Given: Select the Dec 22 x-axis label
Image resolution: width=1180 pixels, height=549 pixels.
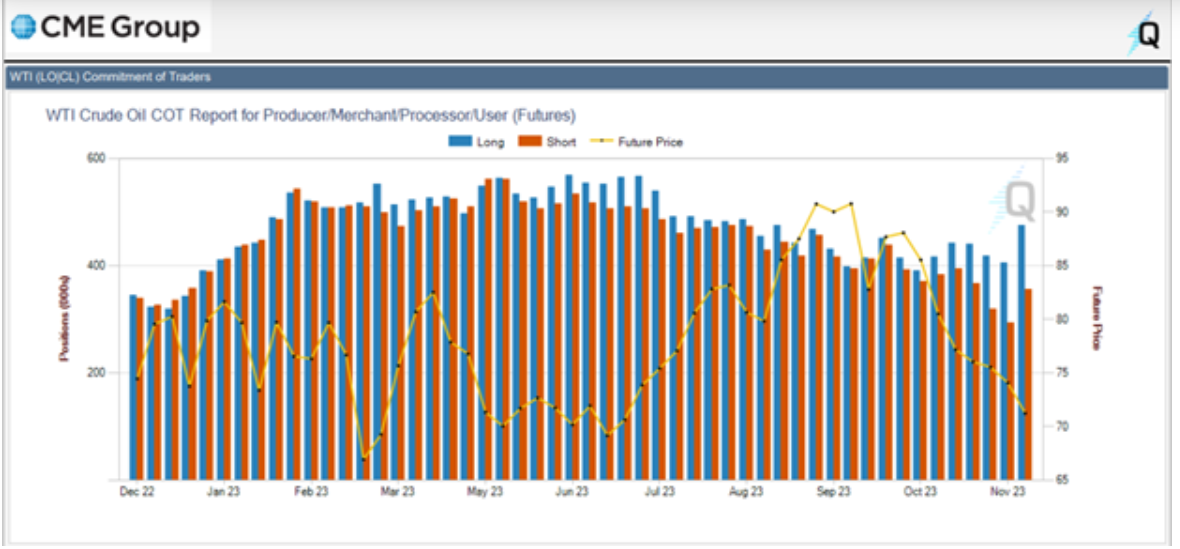Looking at the screenshot, I should [x=135, y=492].
